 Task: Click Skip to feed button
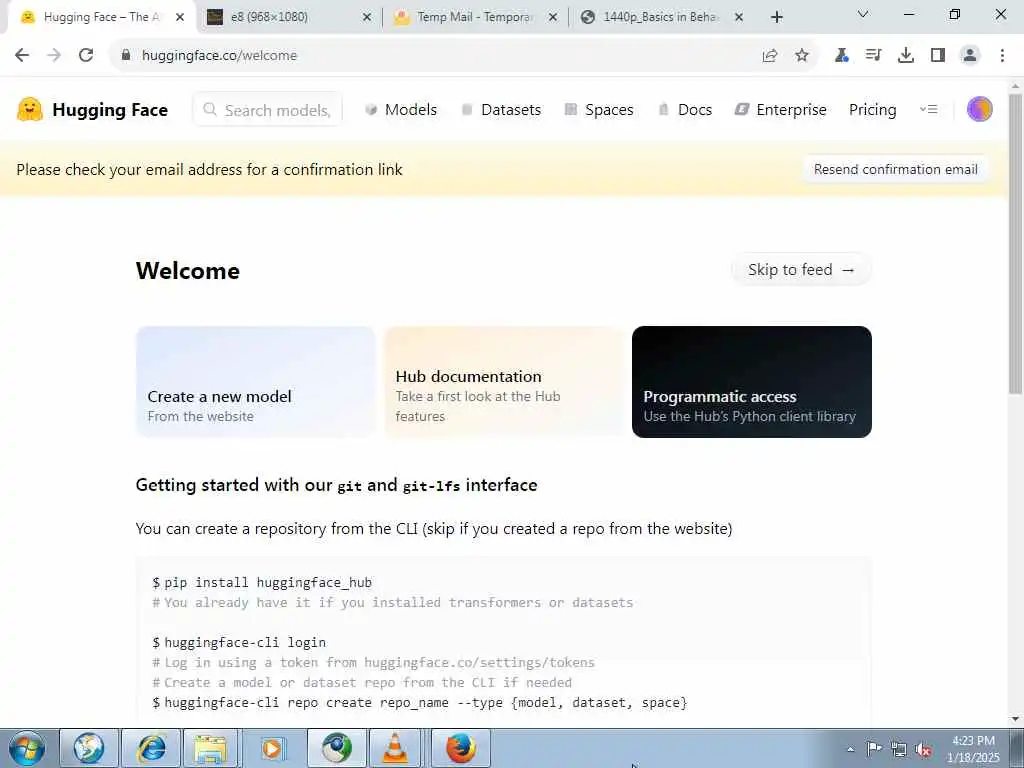801,270
